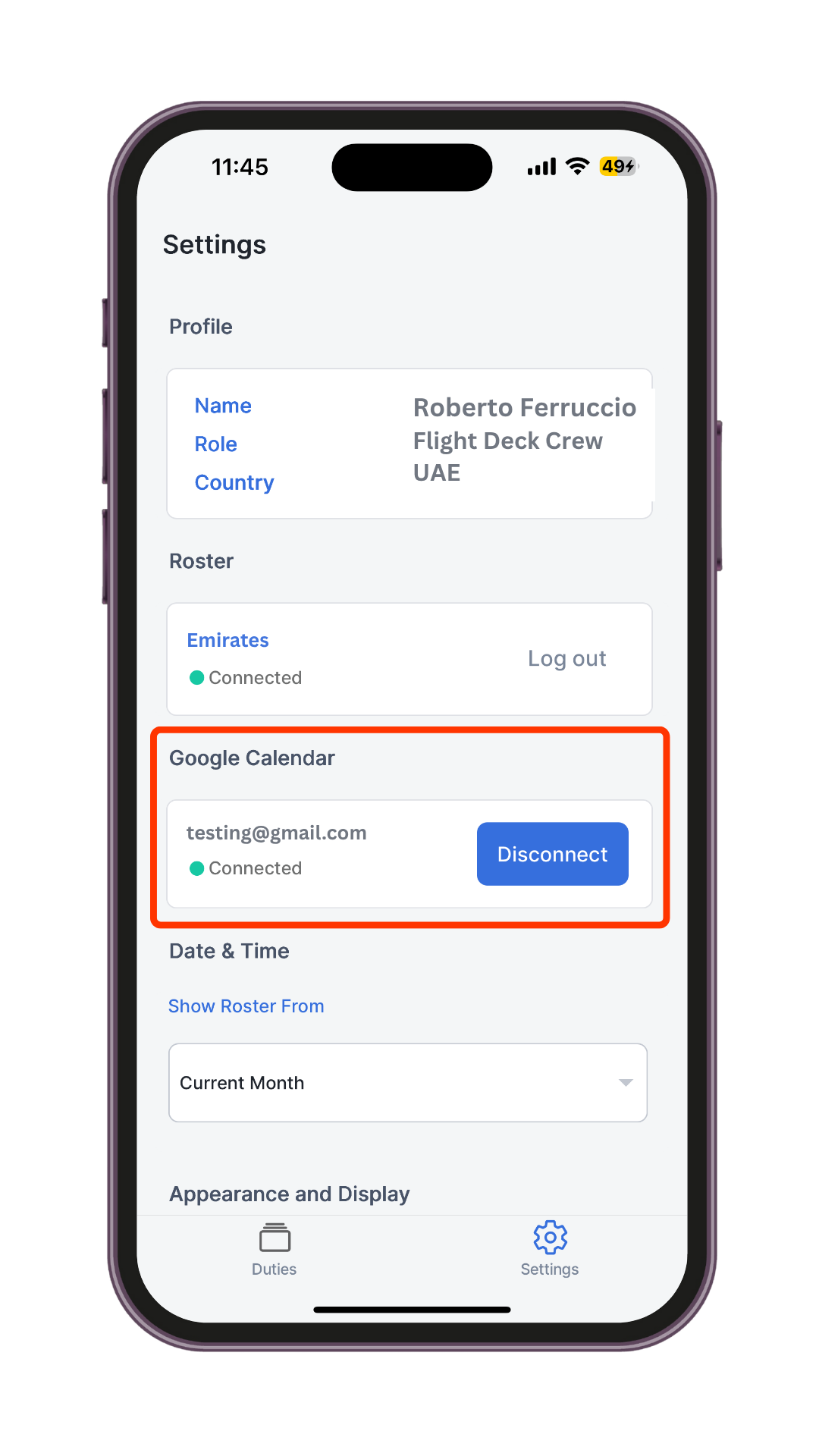
Task: Tap the Country field label
Action: 234,483
